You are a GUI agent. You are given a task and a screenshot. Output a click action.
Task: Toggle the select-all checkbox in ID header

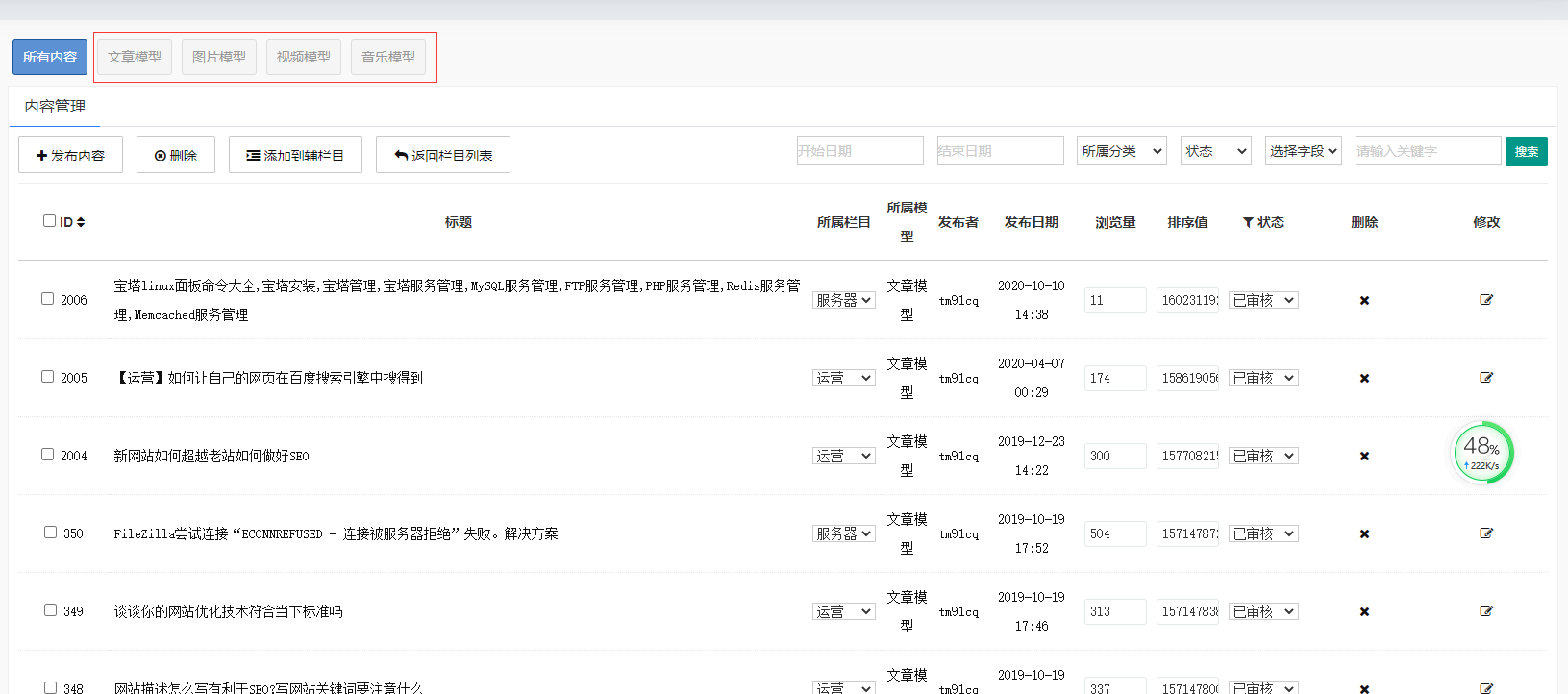pos(49,221)
